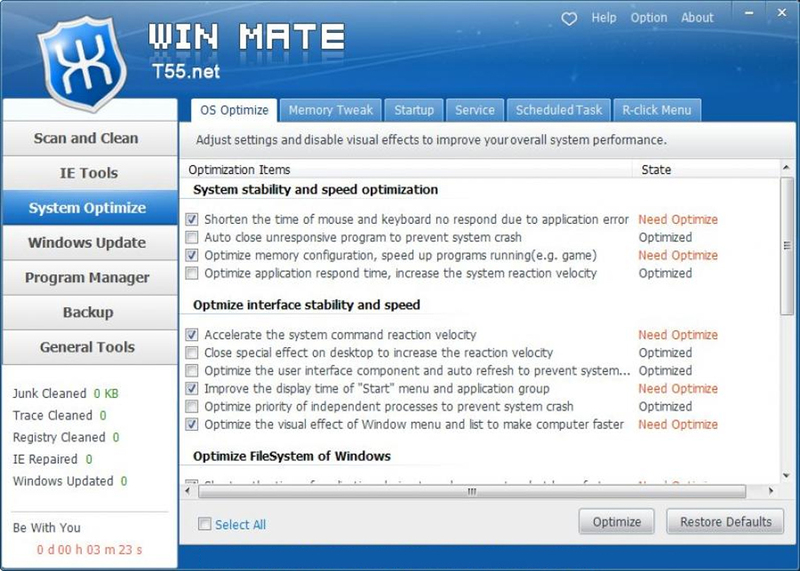800x571 pixels.
Task: Click the horizontal scrollbar thumb
Action: pyautogui.click(x=470, y=491)
